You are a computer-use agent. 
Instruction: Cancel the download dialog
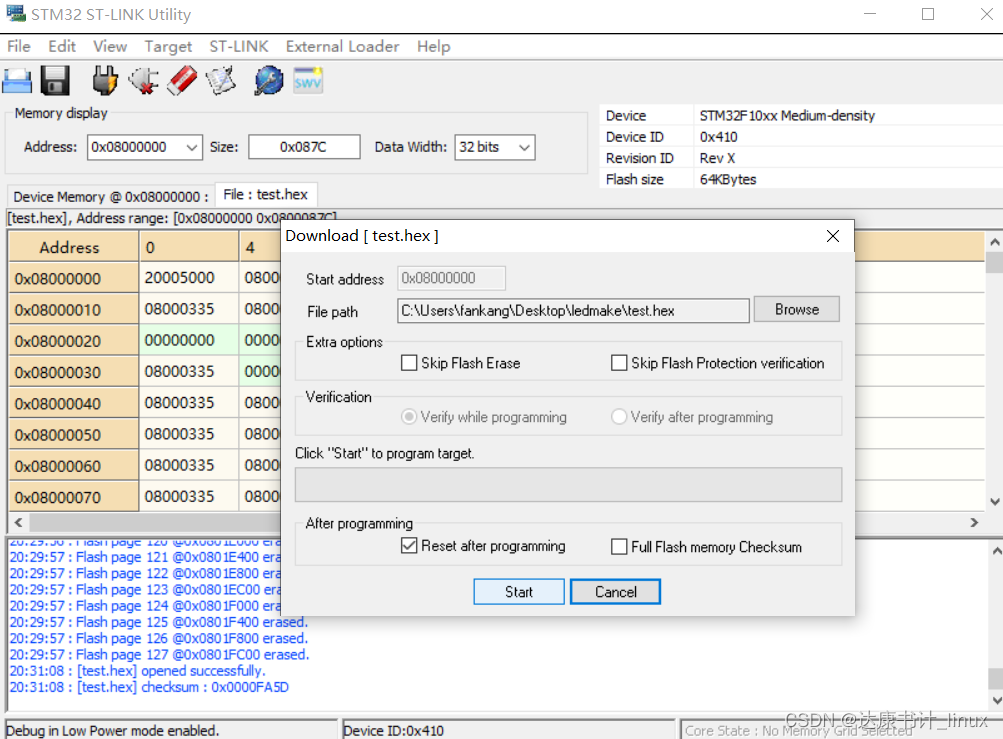click(x=615, y=592)
